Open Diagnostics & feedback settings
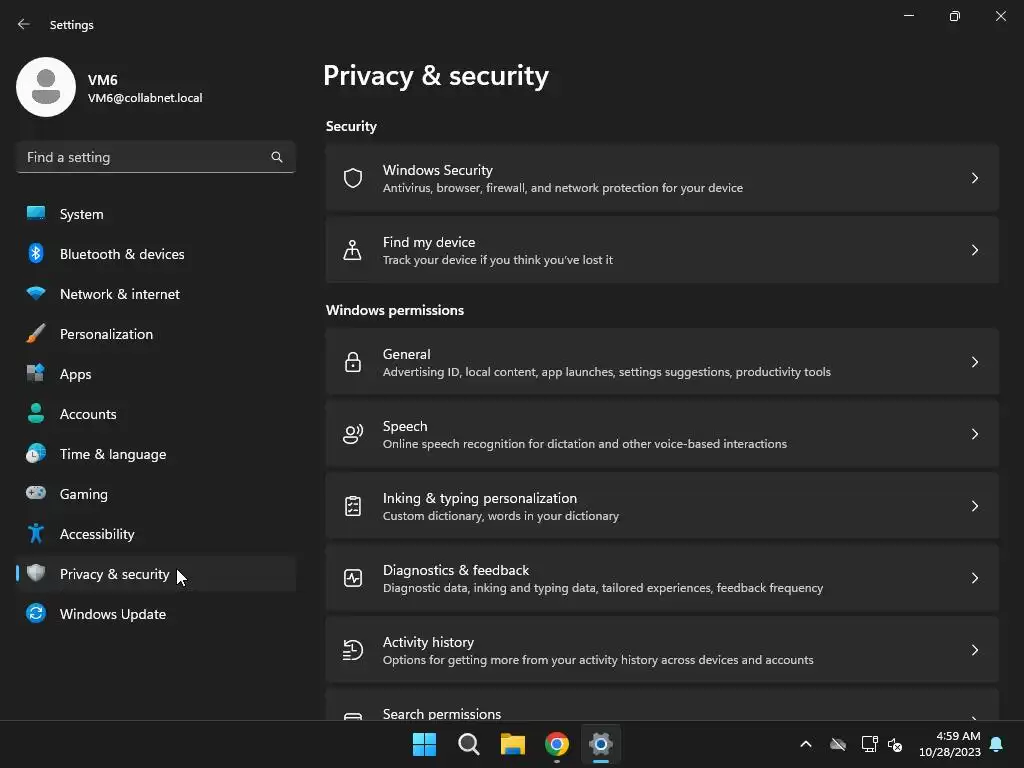Image resolution: width=1024 pixels, height=768 pixels. click(x=662, y=578)
